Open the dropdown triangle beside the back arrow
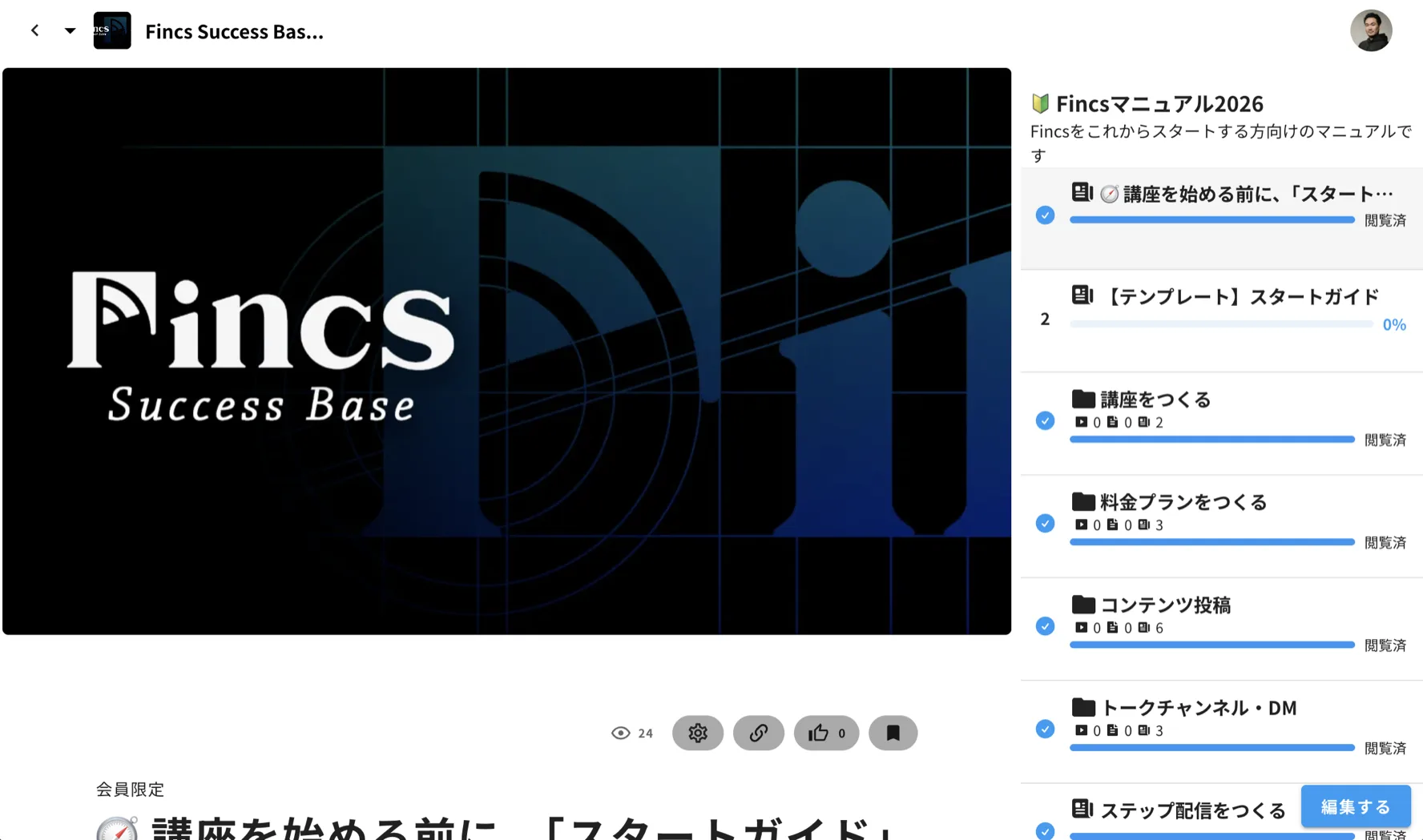The width and height of the screenshot is (1423, 840). pyautogui.click(x=70, y=30)
